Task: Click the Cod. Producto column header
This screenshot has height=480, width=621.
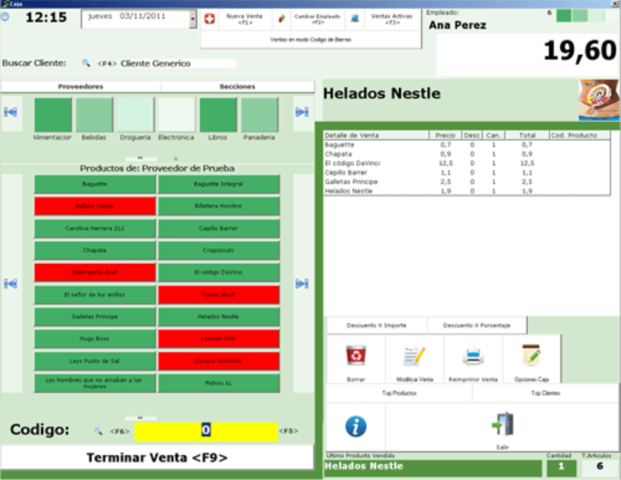Action: tap(579, 135)
